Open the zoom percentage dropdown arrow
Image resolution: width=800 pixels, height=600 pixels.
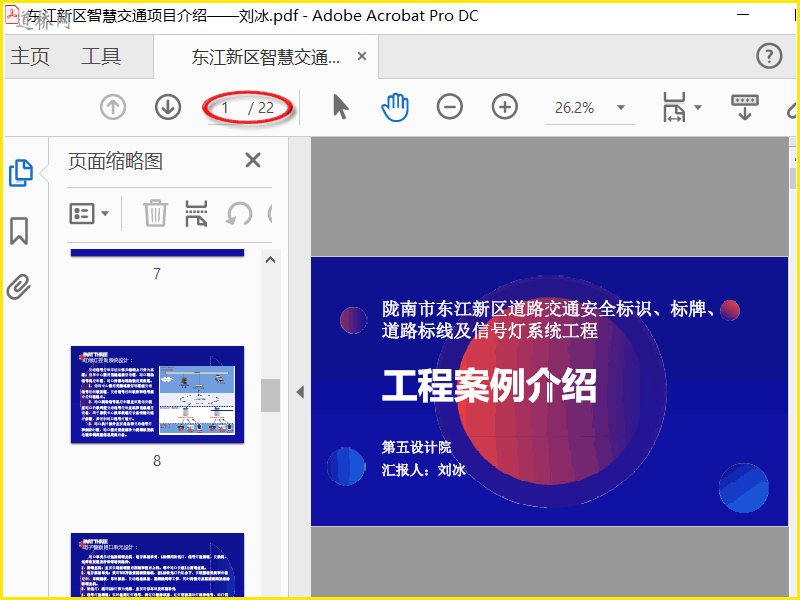(621, 108)
